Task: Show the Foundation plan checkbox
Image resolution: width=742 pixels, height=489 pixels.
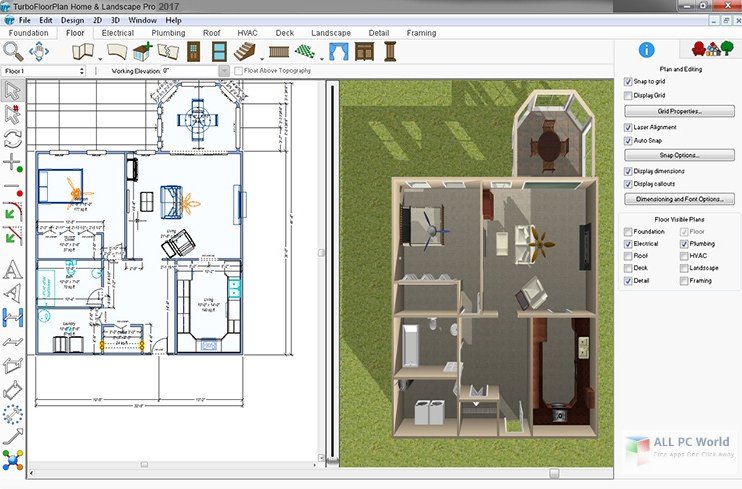Action: click(628, 232)
